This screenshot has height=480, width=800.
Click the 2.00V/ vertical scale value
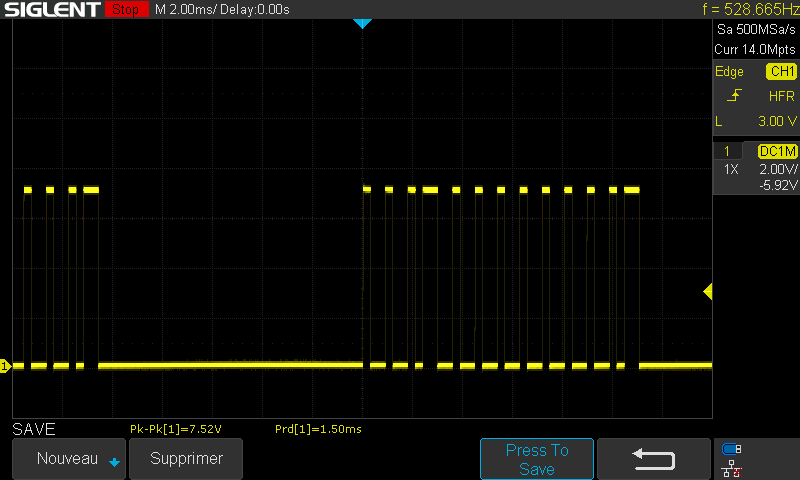pyautogui.click(x=778, y=169)
